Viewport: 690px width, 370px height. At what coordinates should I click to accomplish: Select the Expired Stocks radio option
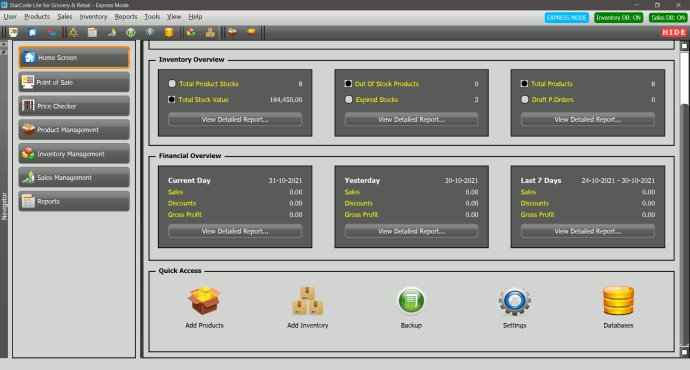(349, 99)
